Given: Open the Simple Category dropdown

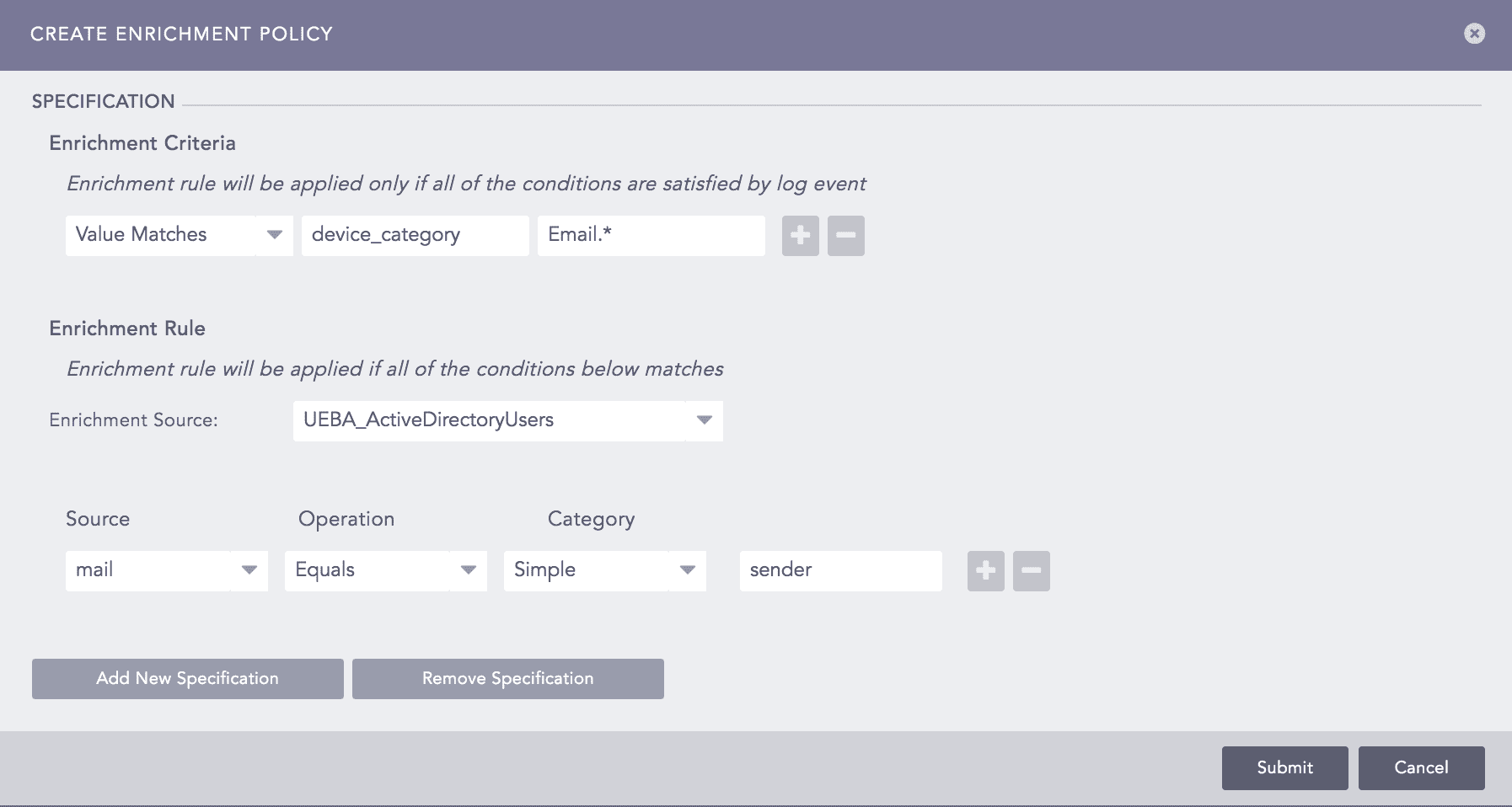Looking at the screenshot, I should point(587,570).
